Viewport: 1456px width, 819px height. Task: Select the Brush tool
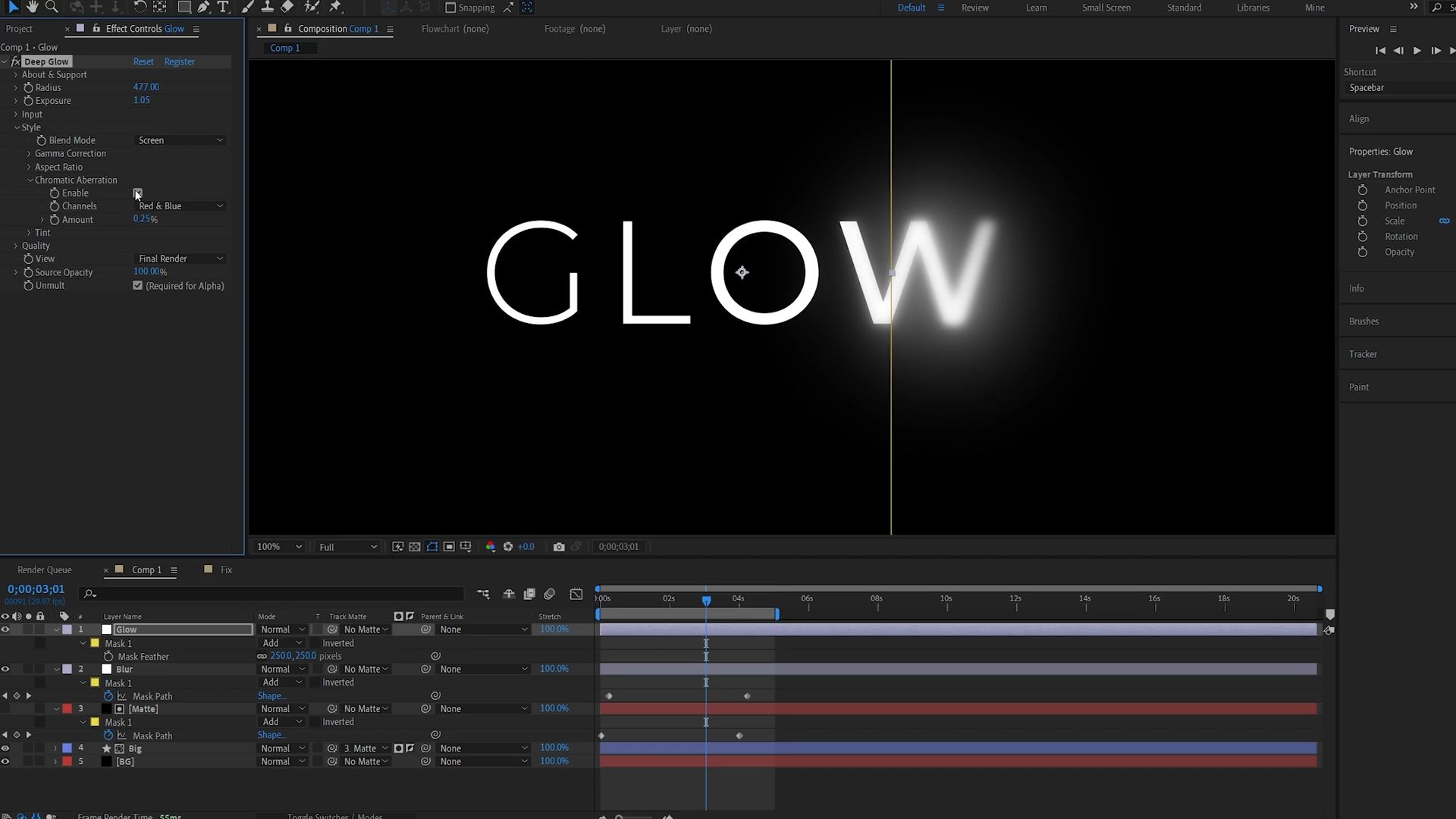click(247, 7)
